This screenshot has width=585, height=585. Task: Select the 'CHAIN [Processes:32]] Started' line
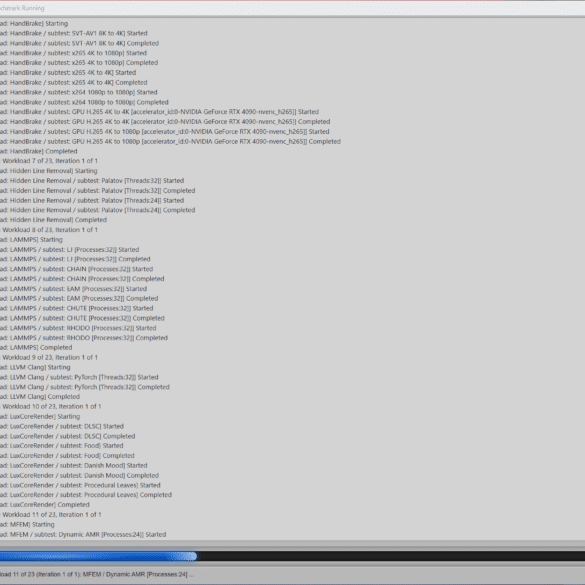(x=76, y=269)
